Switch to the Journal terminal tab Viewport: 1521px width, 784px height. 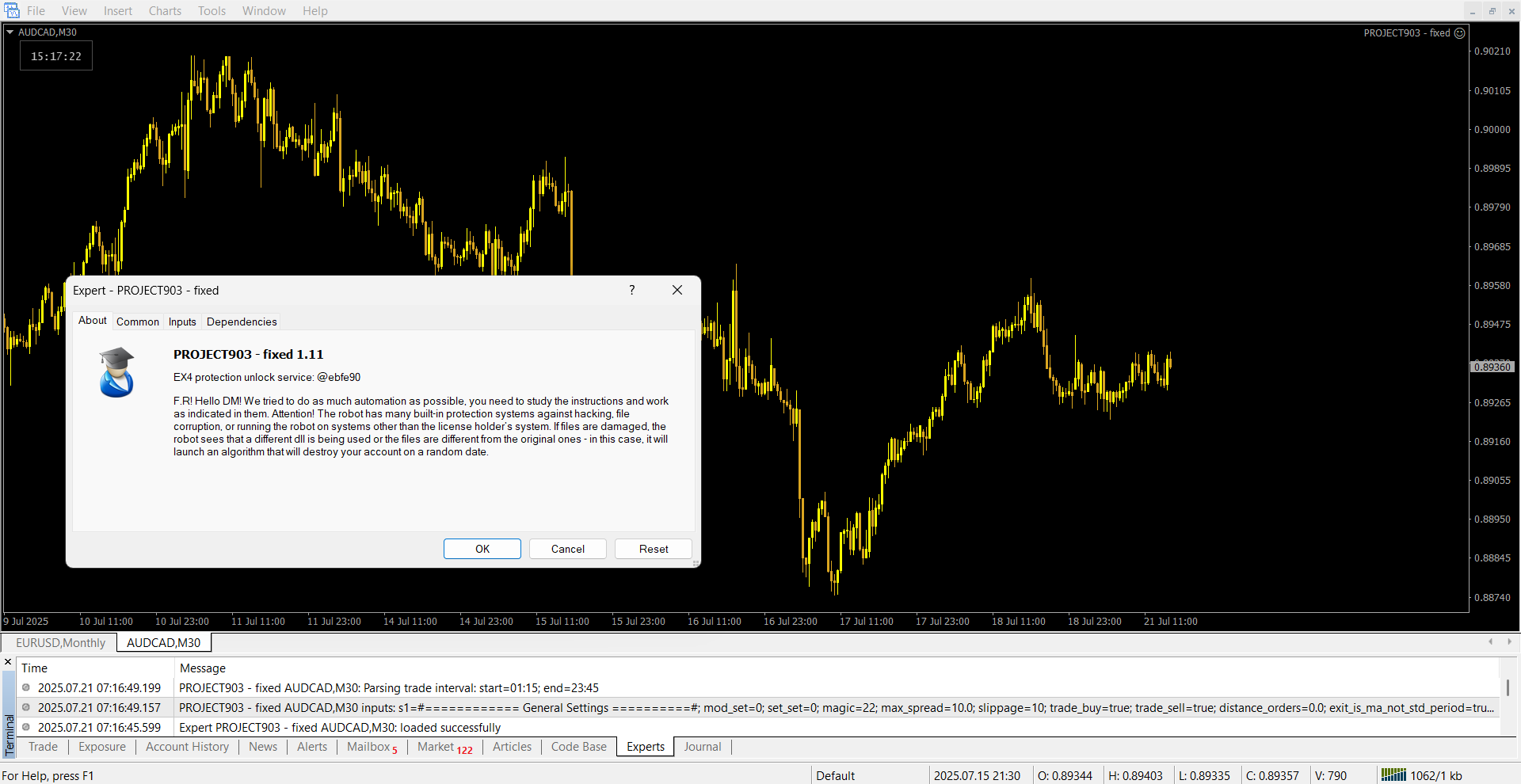tap(702, 747)
